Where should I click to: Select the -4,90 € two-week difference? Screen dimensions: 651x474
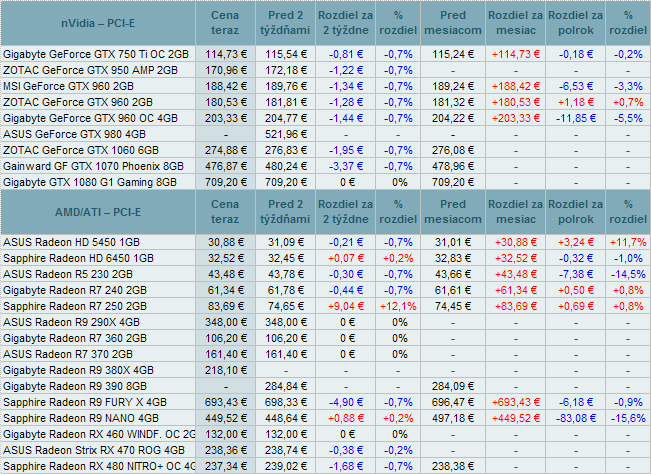click(346, 402)
